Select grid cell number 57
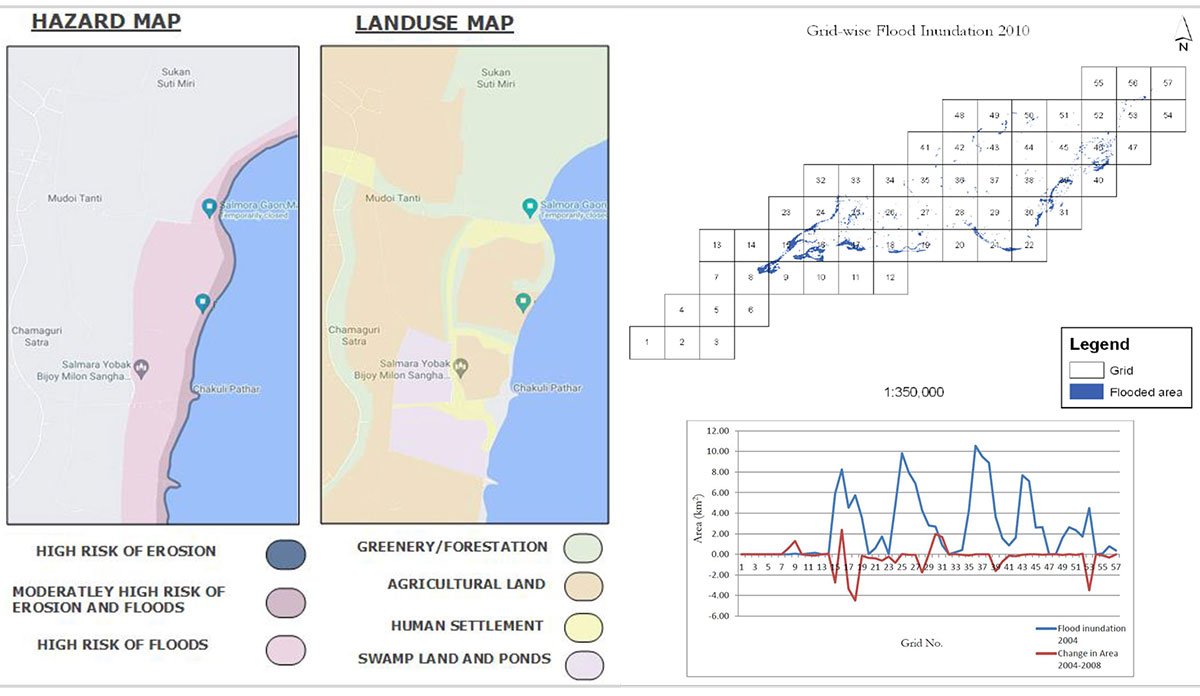Screen dimensions: 1200x696 (1167, 83)
